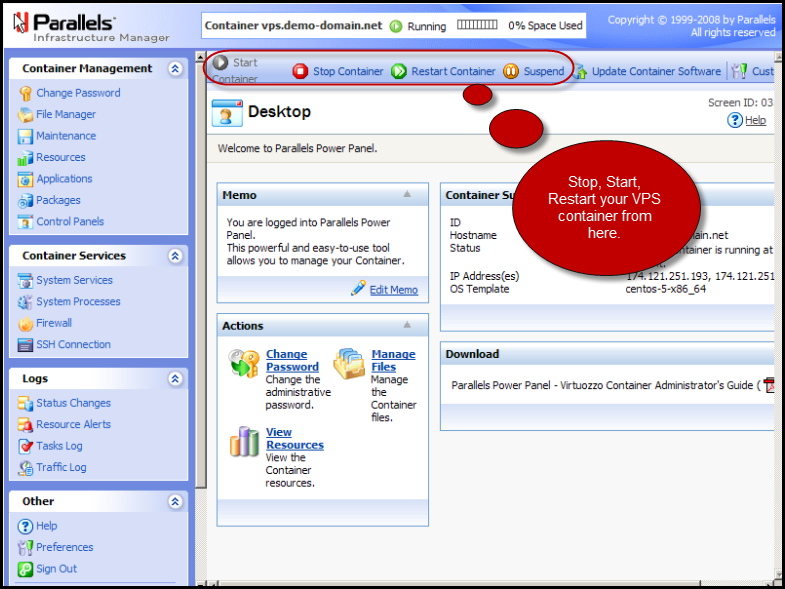Open Control Panels from the sidebar
Viewport: 785px width, 589px height.
click(x=70, y=222)
